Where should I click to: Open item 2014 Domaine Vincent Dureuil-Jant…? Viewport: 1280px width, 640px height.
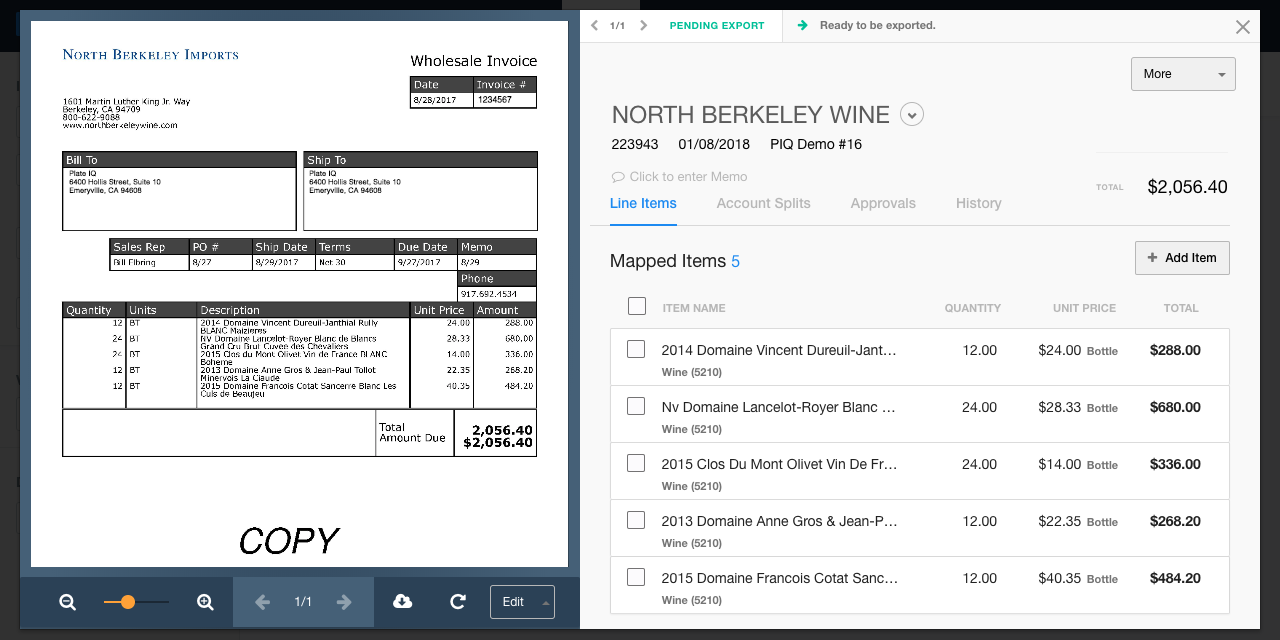[x=779, y=350]
